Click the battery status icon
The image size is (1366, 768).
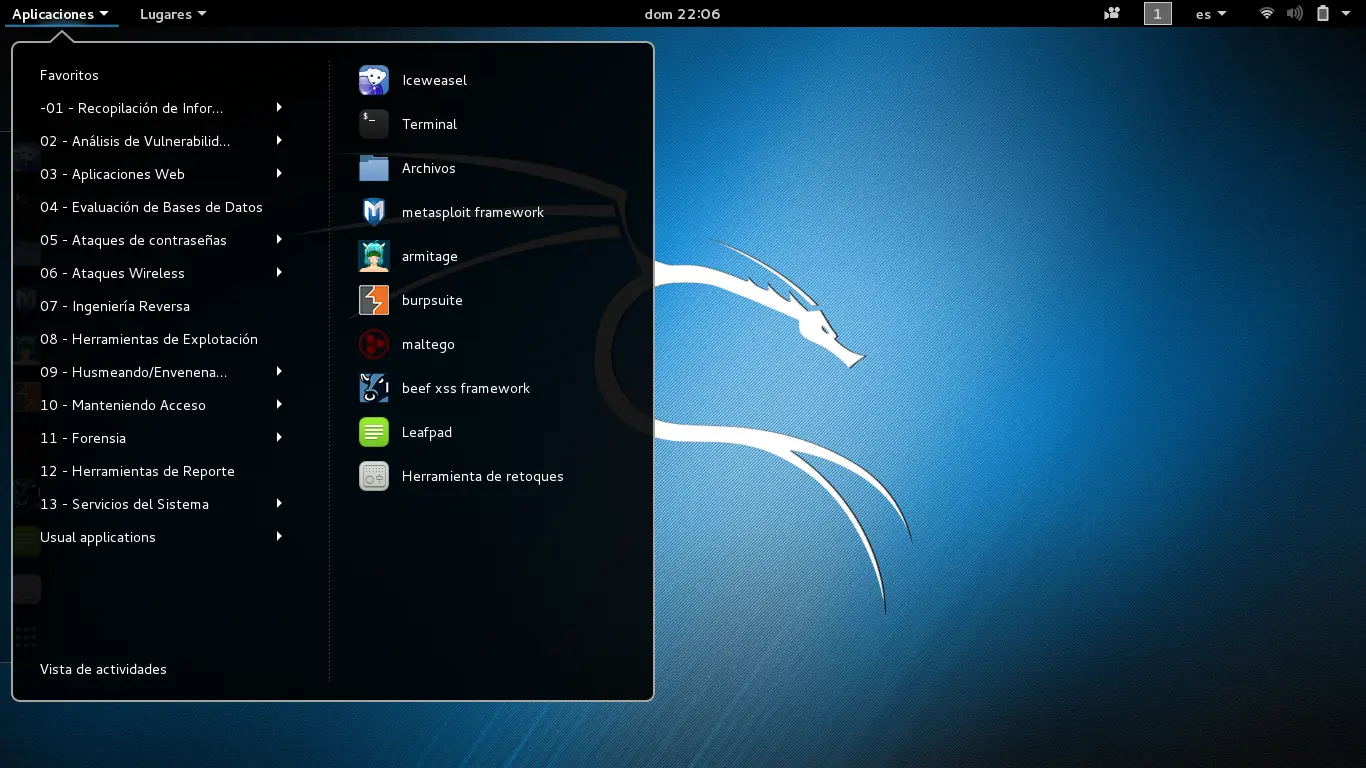click(x=1323, y=14)
